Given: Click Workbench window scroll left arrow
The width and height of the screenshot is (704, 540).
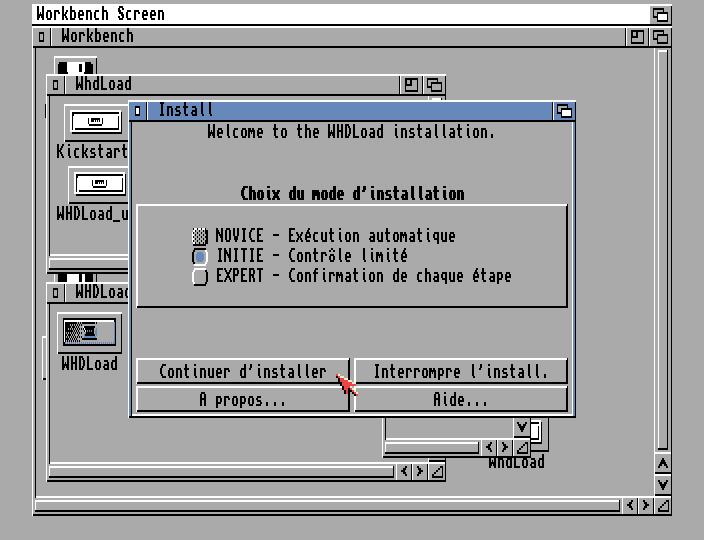Looking at the screenshot, I should (x=630, y=505).
